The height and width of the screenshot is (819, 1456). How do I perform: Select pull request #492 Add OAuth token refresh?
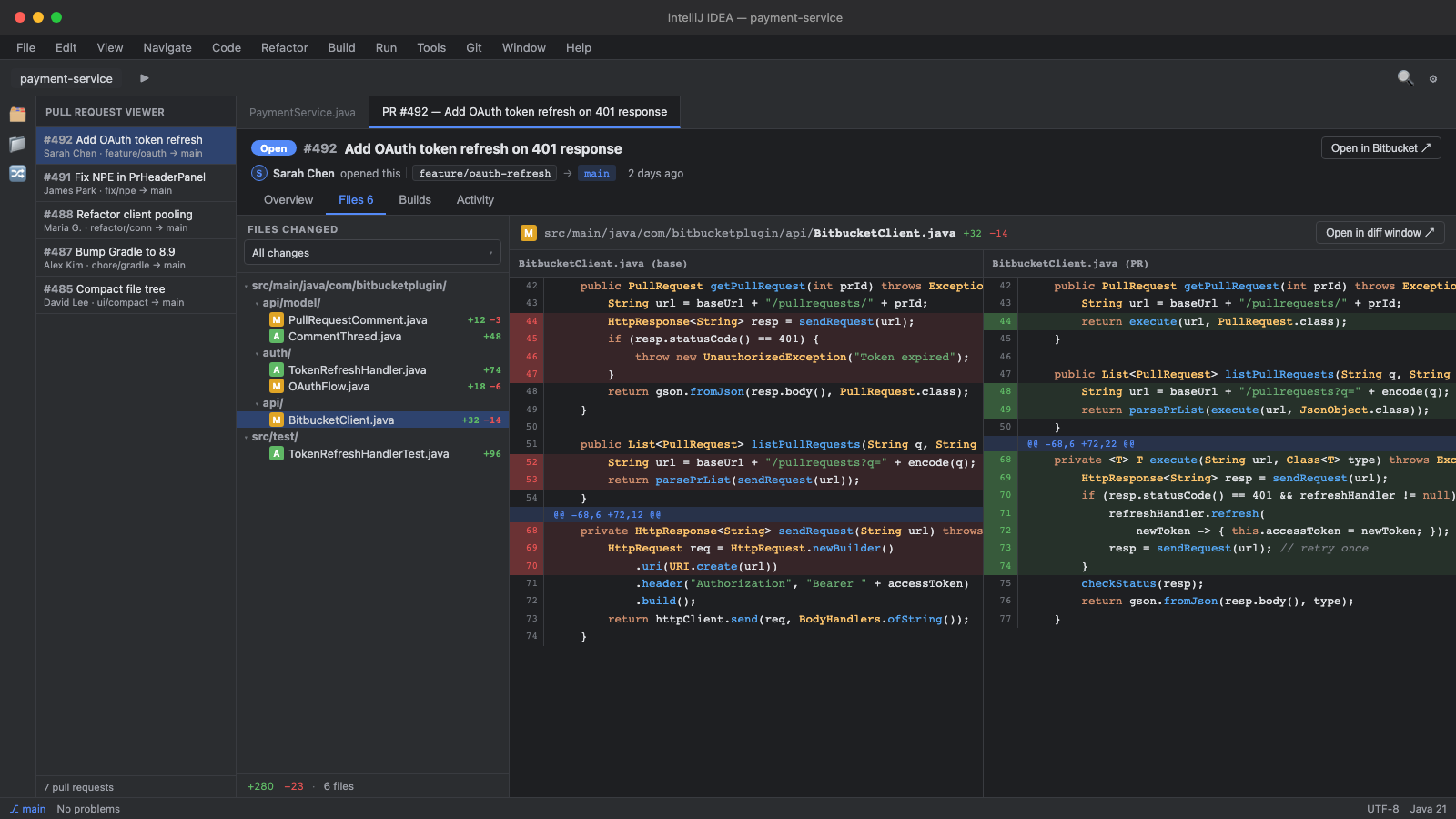pos(136,146)
